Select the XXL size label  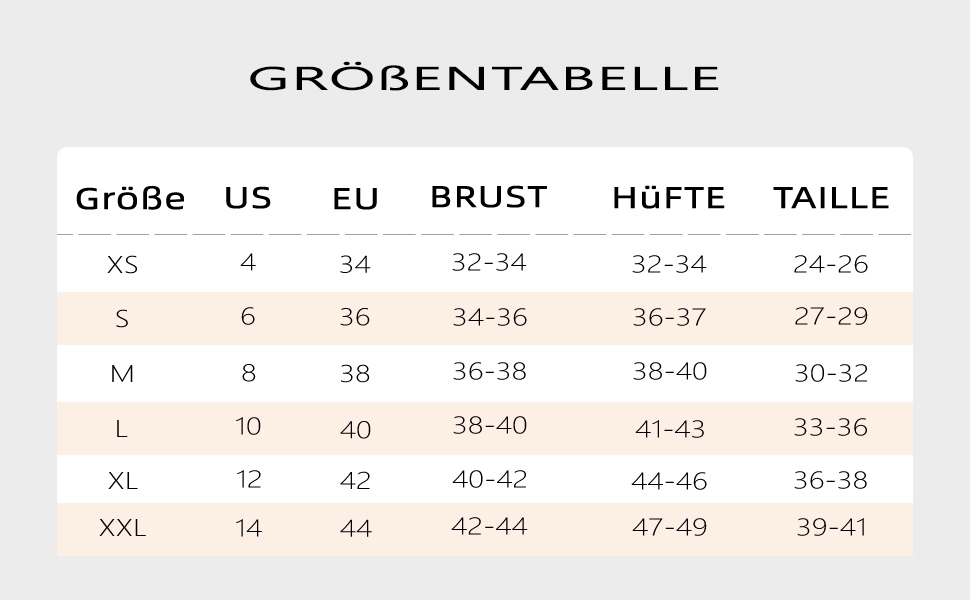(122, 528)
